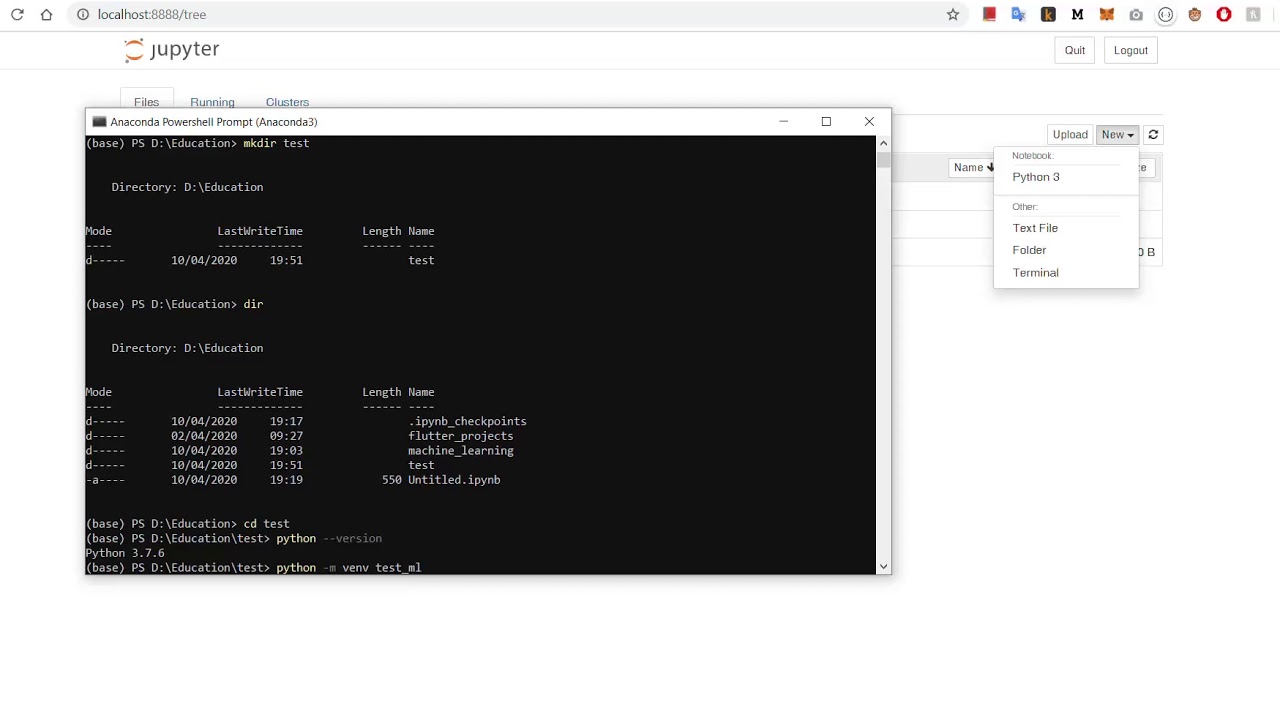Log out of Jupyter
This screenshot has height=720, width=1280.
pos(1131,50)
